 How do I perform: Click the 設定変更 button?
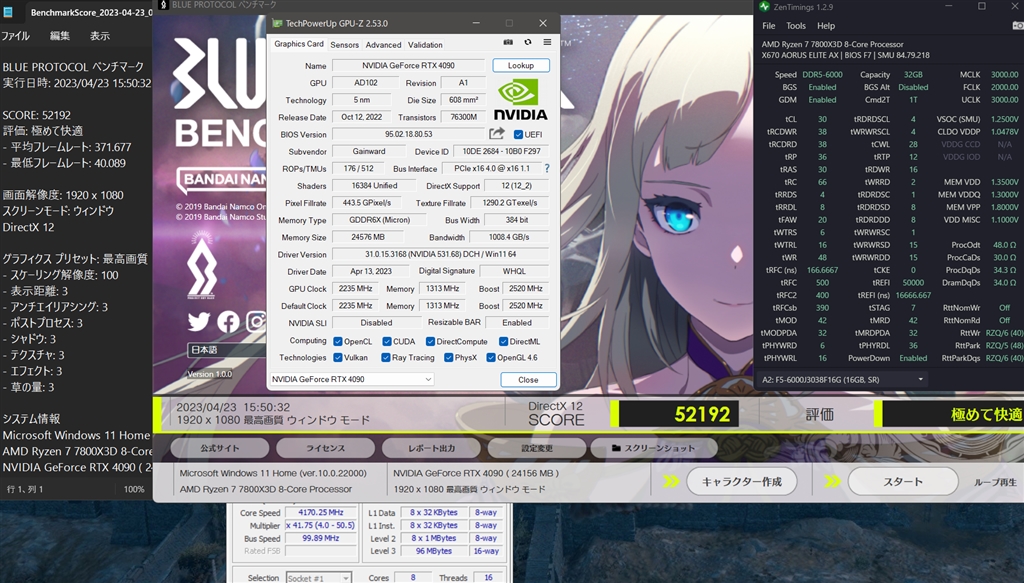pyautogui.click(x=537, y=449)
